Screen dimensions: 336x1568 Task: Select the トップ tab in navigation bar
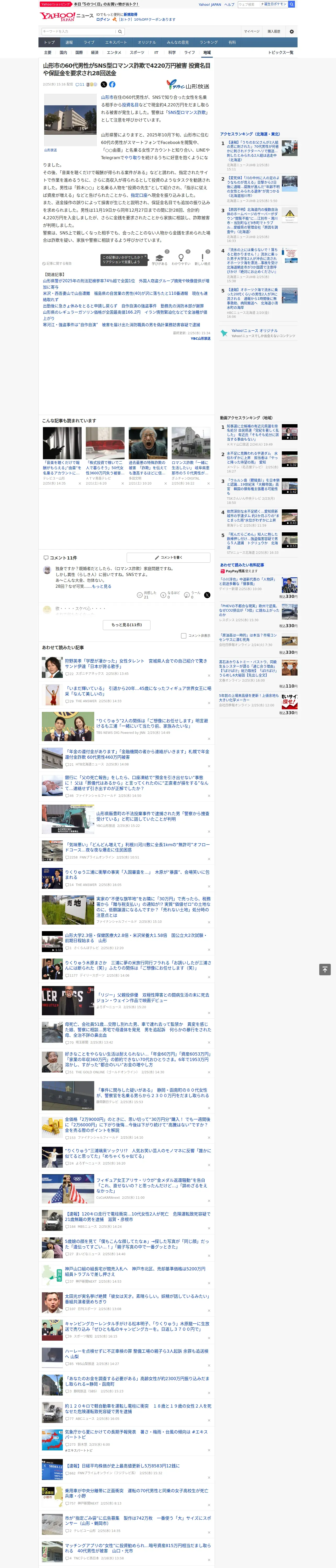tap(49, 43)
